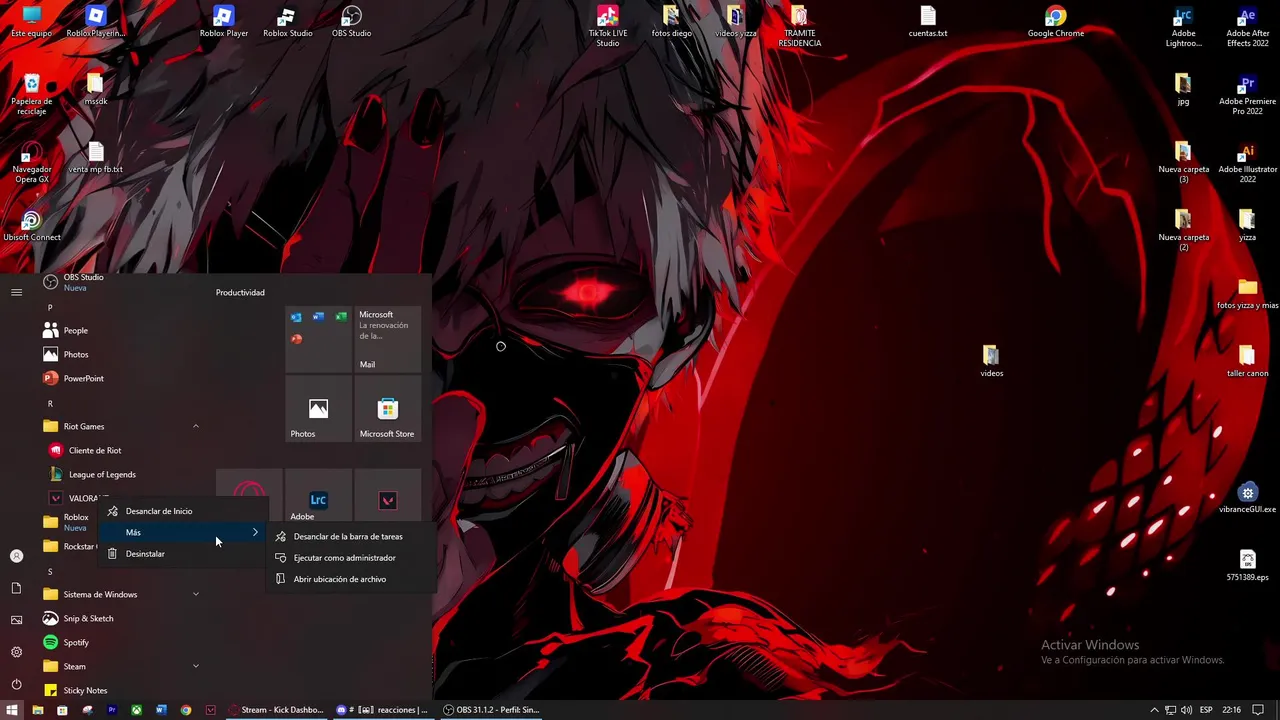Select the 'videos' folder on desktop
The image size is (1280, 720).
[991, 362]
